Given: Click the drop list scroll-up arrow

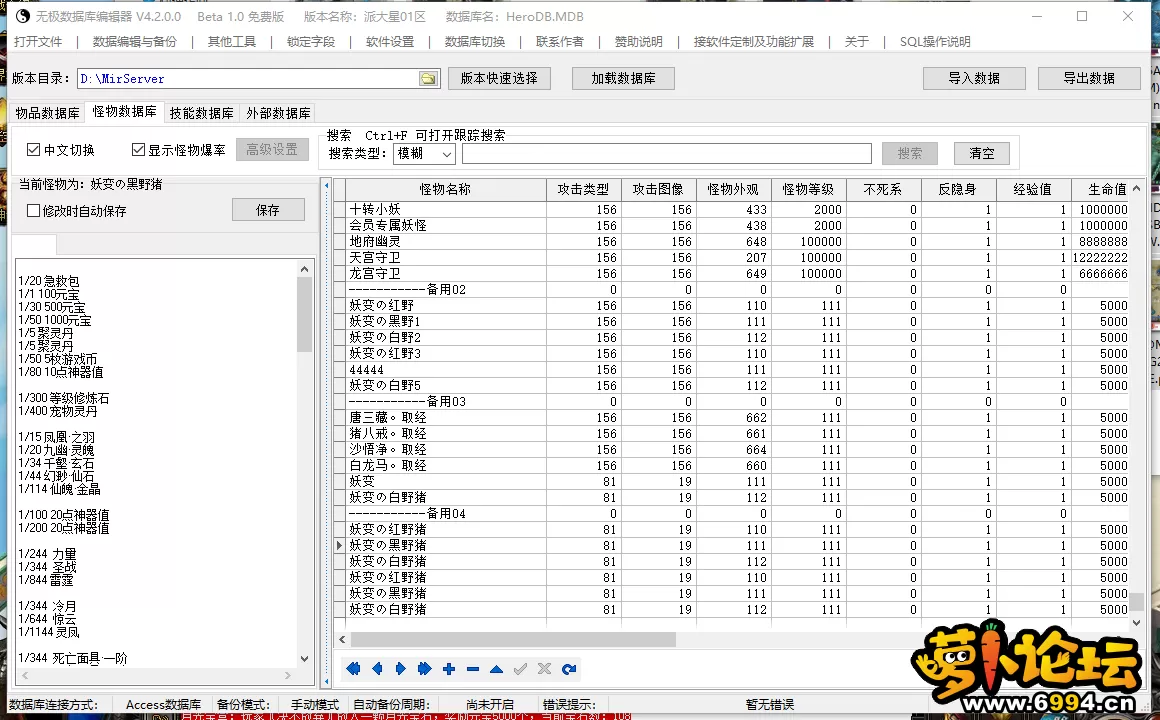Looking at the screenshot, I should click(304, 269).
